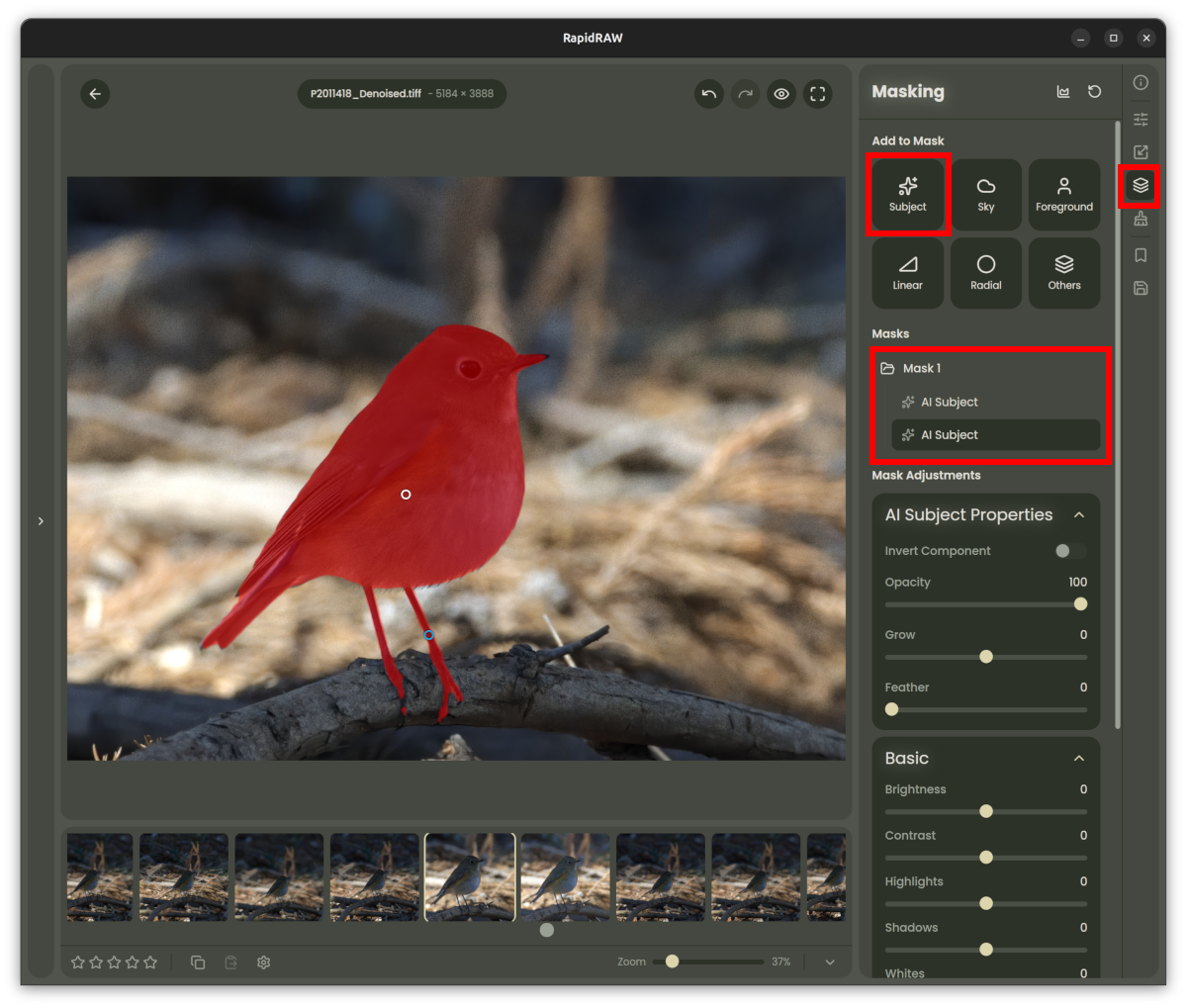The width and height of the screenshot is (1187, 1008).
Task: Click the Opacity value 100
Action: (x=1078, y=583)
